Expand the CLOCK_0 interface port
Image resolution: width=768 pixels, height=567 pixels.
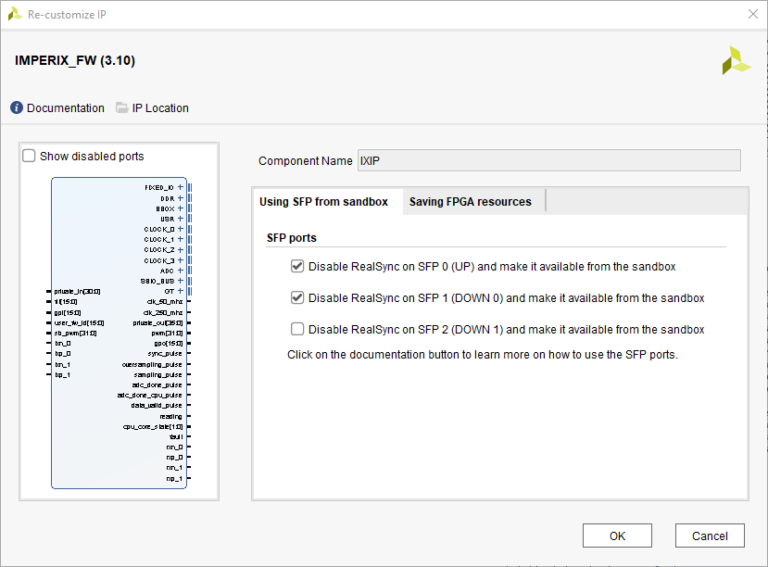click(x=180, y=229)
